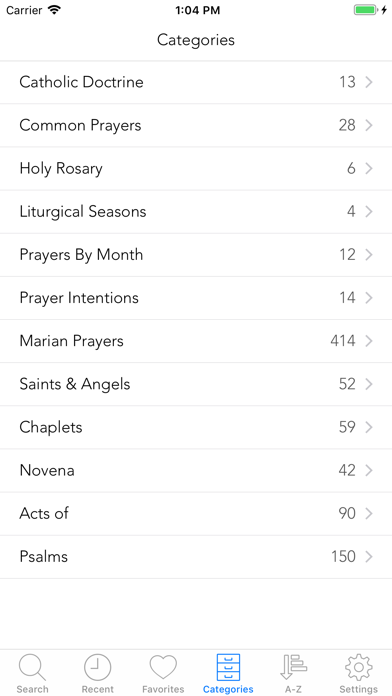Open the Saints & Angels category
The width and height of the screenshot is (392, 696).
coord(196,384)
